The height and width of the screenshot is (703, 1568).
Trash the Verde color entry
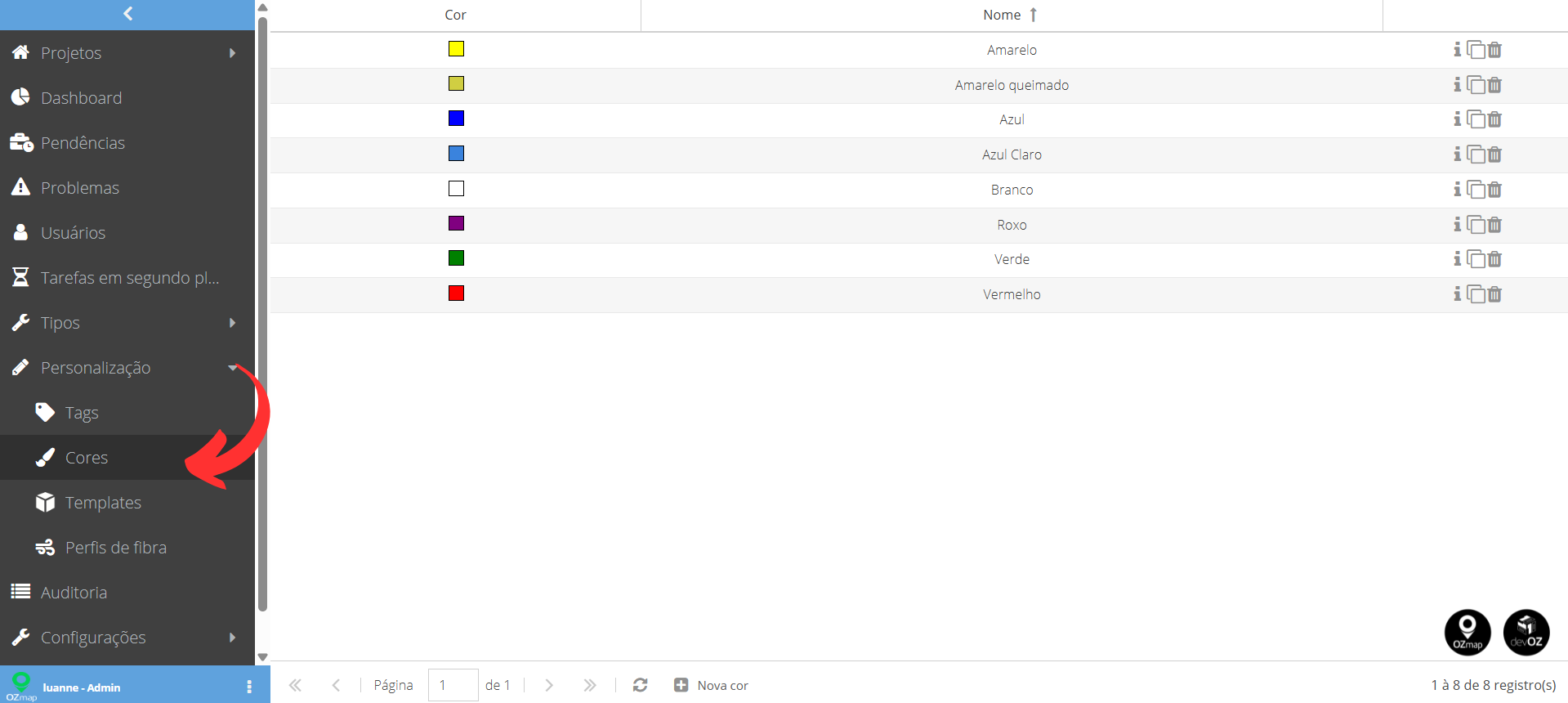[x=1494, y=259]
